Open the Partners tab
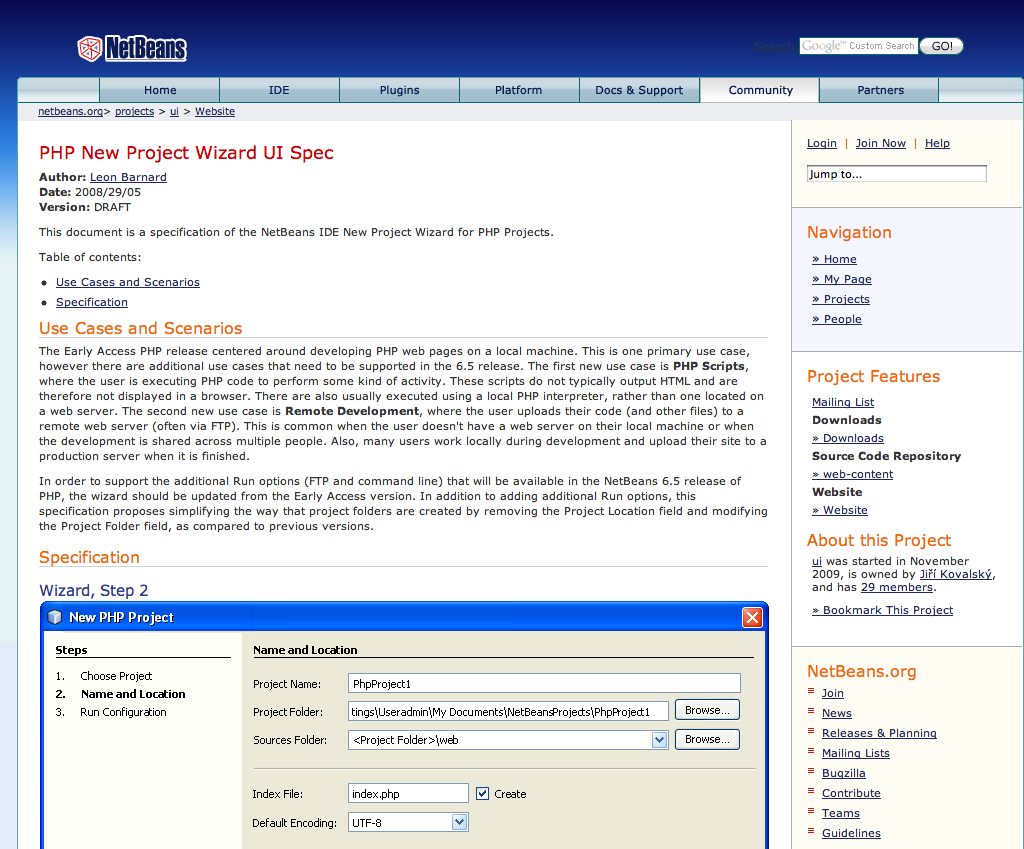Viewport: 1024px width, 849px height. click(880, 90)
